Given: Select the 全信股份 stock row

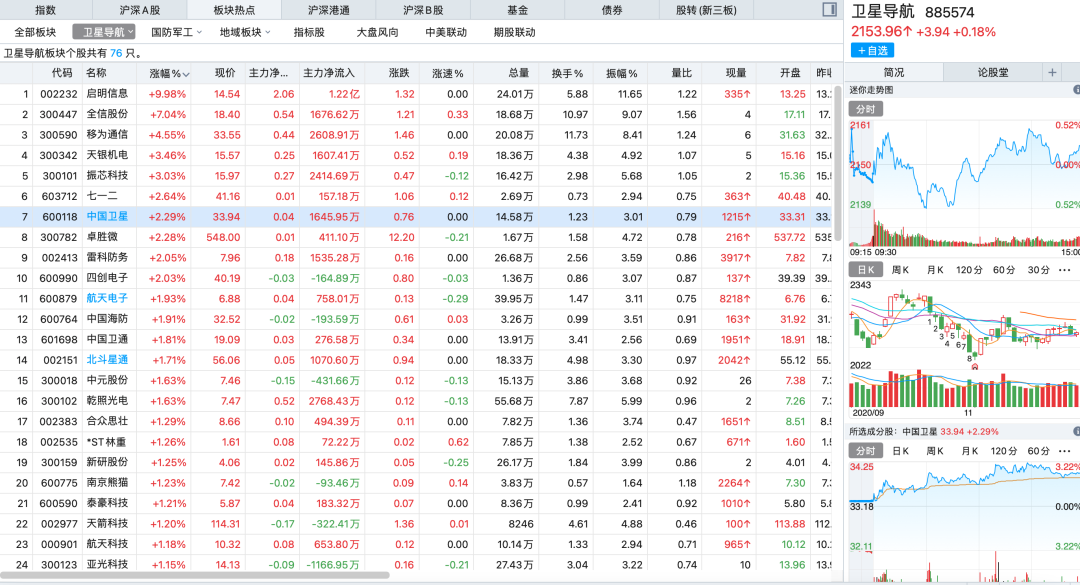Looking at the screenshot, I should tap(416, 114).
